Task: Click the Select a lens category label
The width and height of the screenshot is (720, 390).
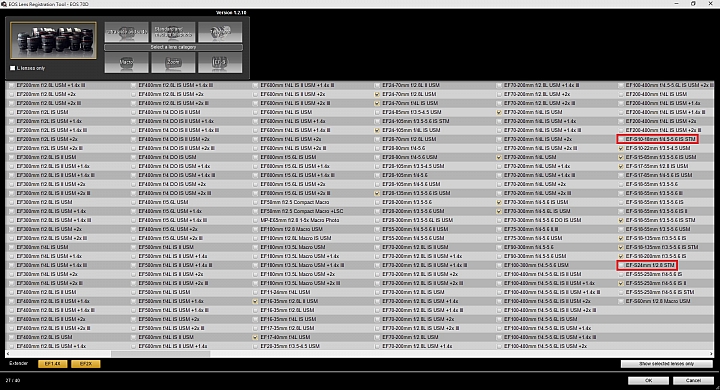Action: 174,47
